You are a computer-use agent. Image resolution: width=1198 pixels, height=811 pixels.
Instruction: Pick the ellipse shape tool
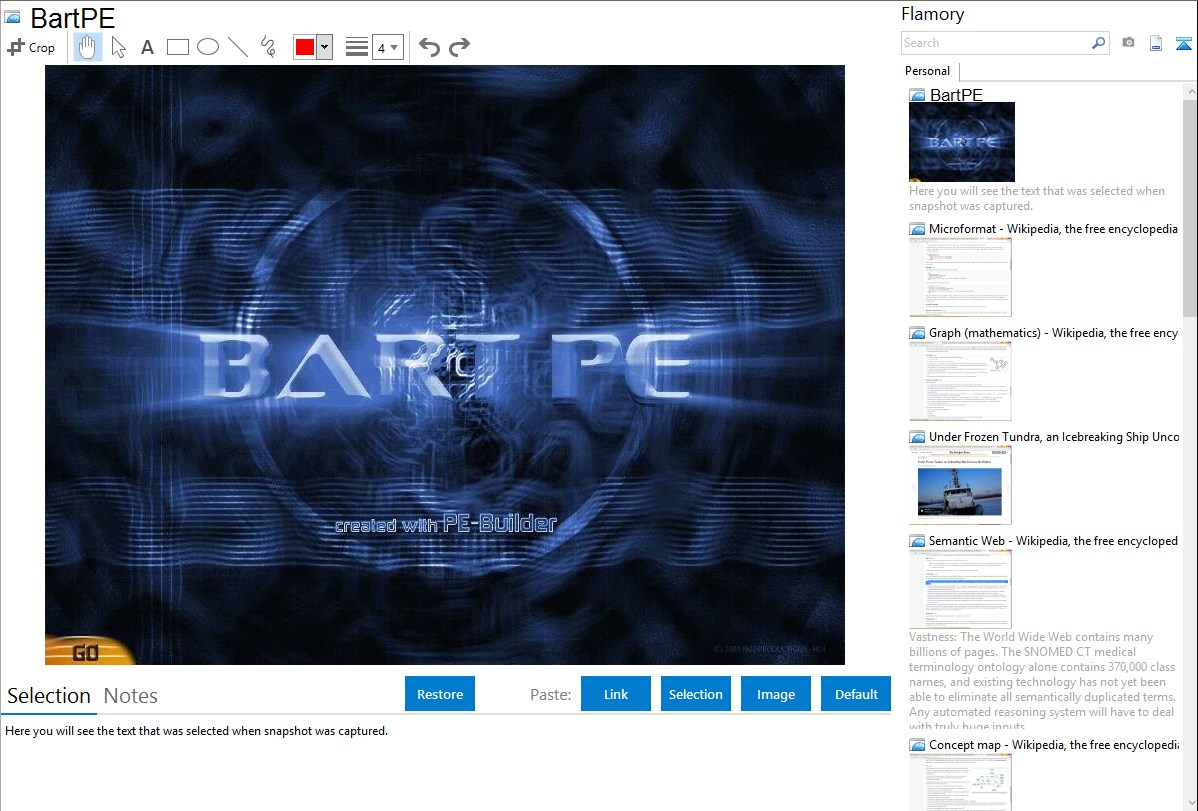(208, 47)
